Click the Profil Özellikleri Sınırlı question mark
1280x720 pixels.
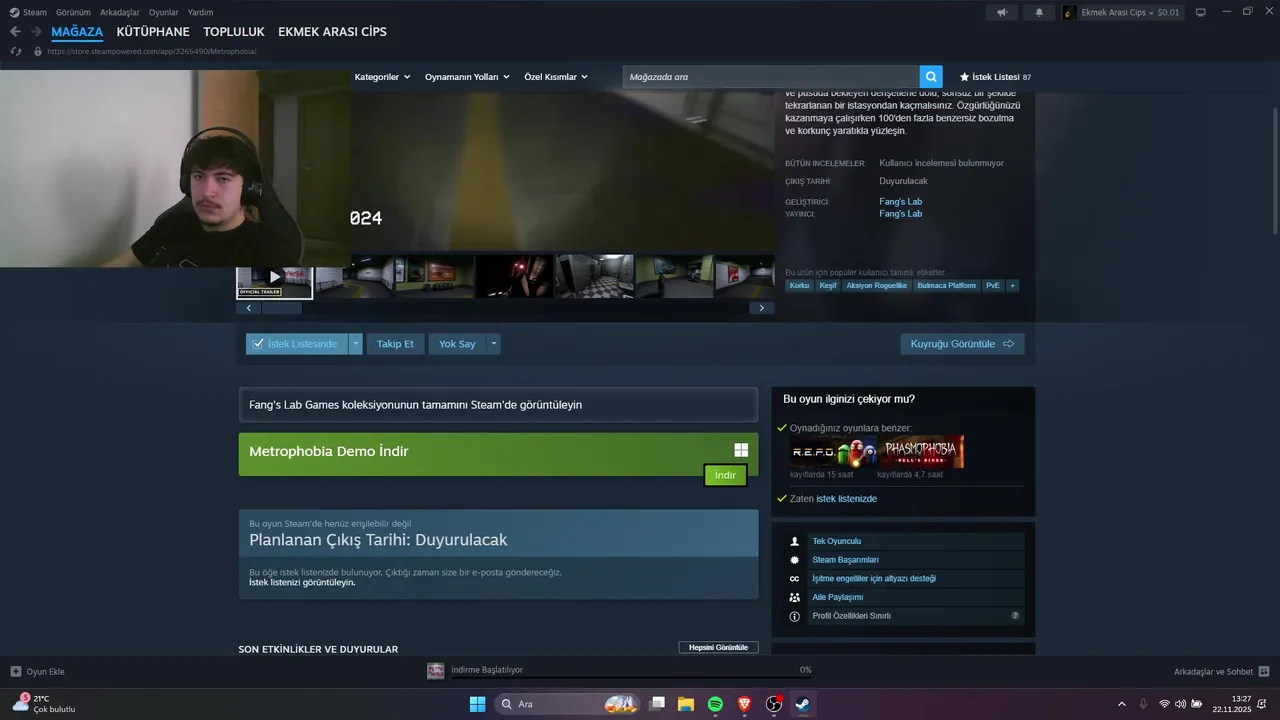[x=1015, y=616]
